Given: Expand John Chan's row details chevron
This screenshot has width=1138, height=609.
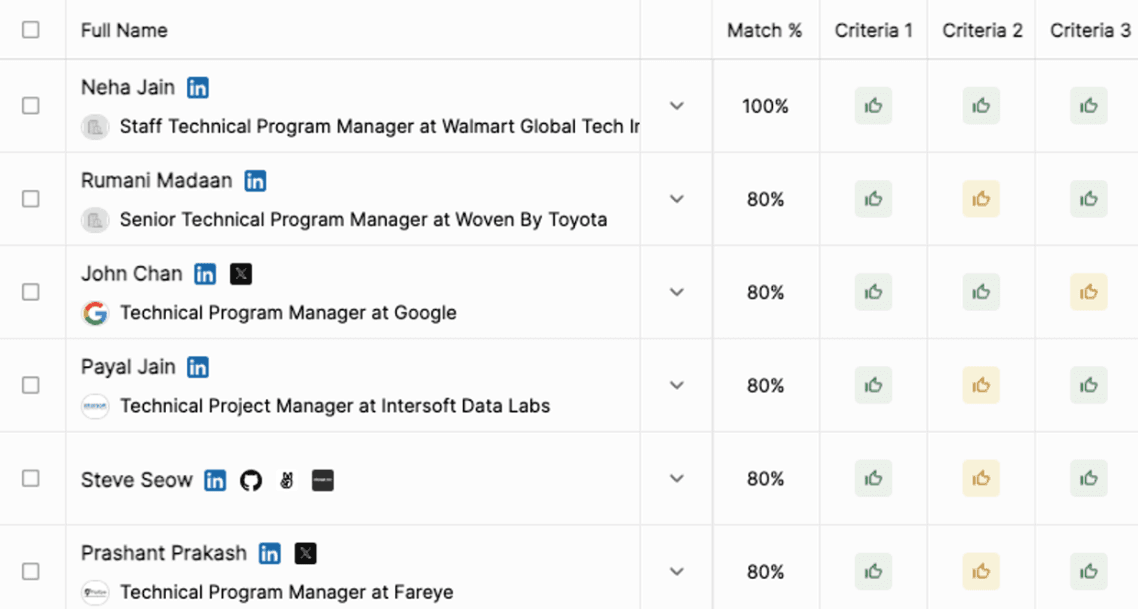Looking at the screenshot, I should (677, 292).
